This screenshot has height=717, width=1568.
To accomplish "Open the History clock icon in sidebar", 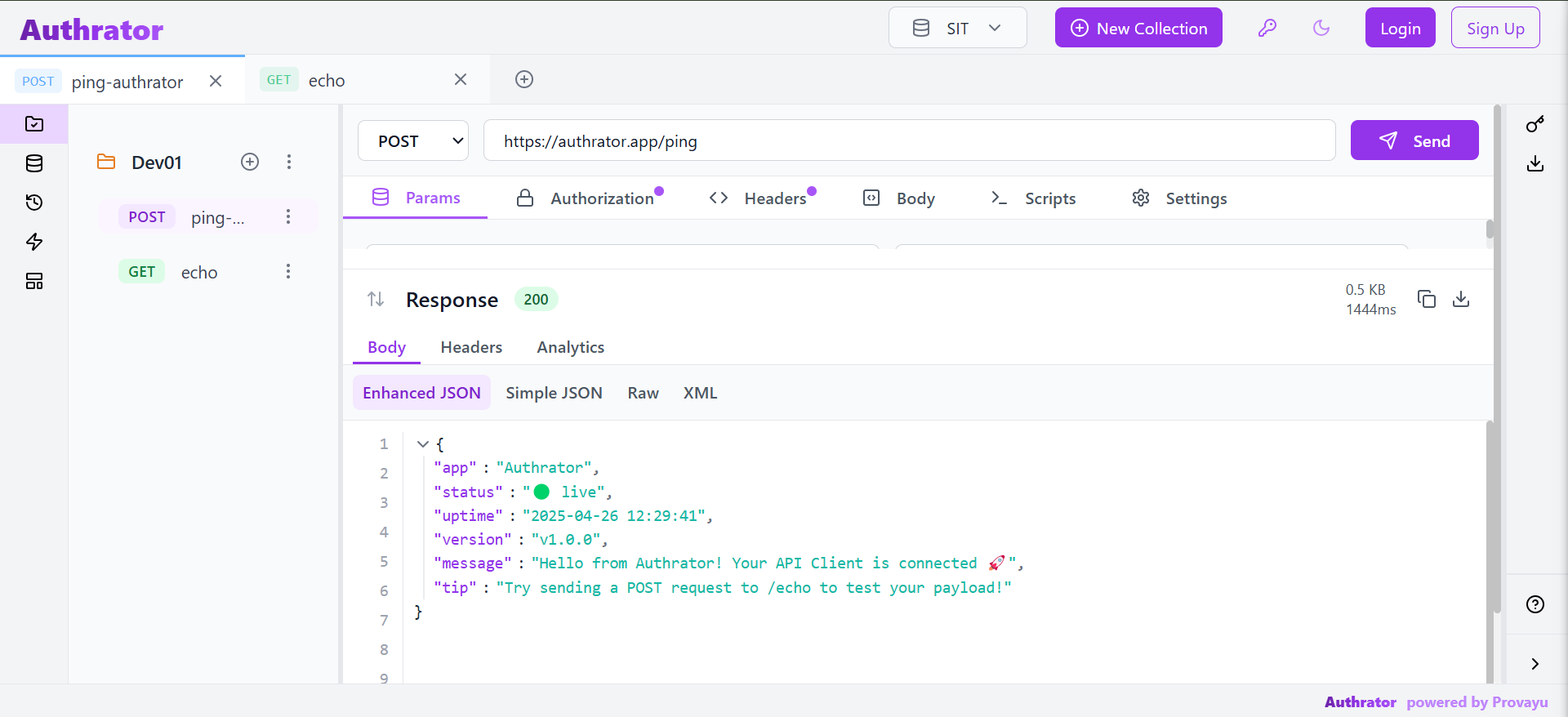I will coord(34,203).
